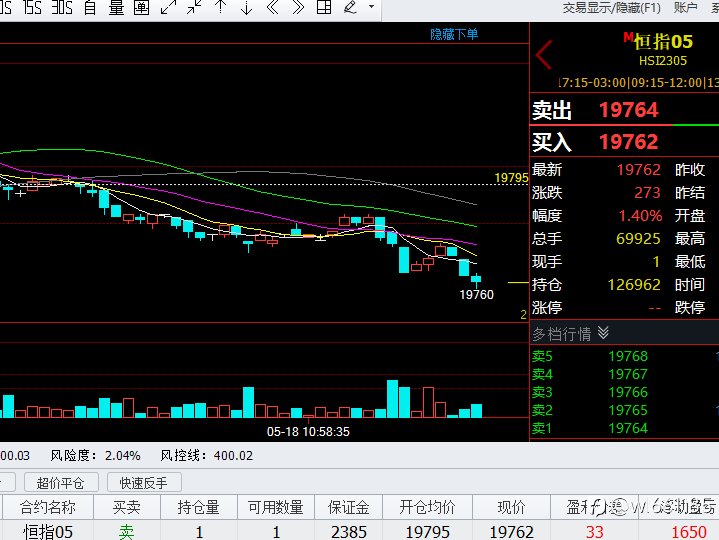Click the 风控线 400.02 status text

pos(207,456)
